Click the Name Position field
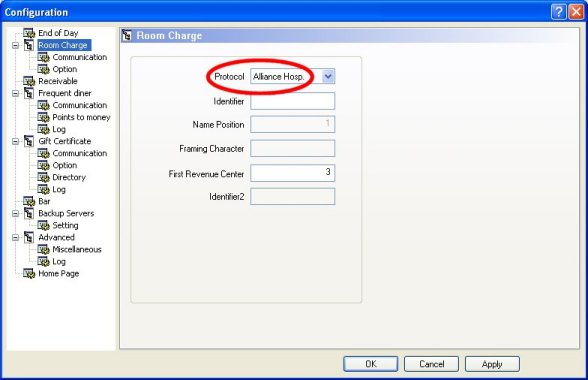 click(292, 125)
